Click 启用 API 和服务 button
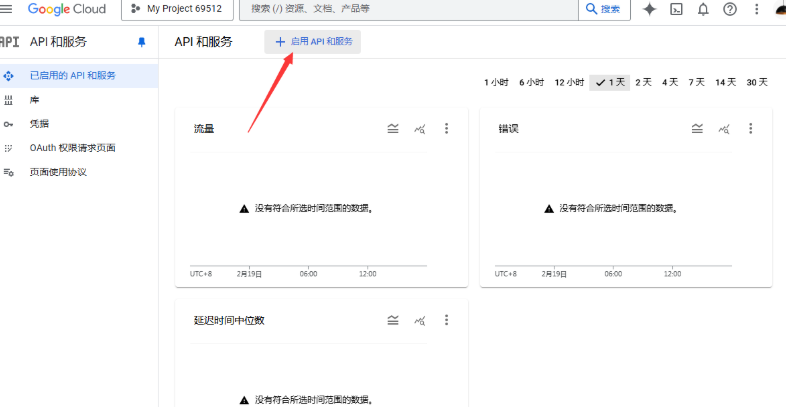The image size is (786, 407). tap(313, 42)
